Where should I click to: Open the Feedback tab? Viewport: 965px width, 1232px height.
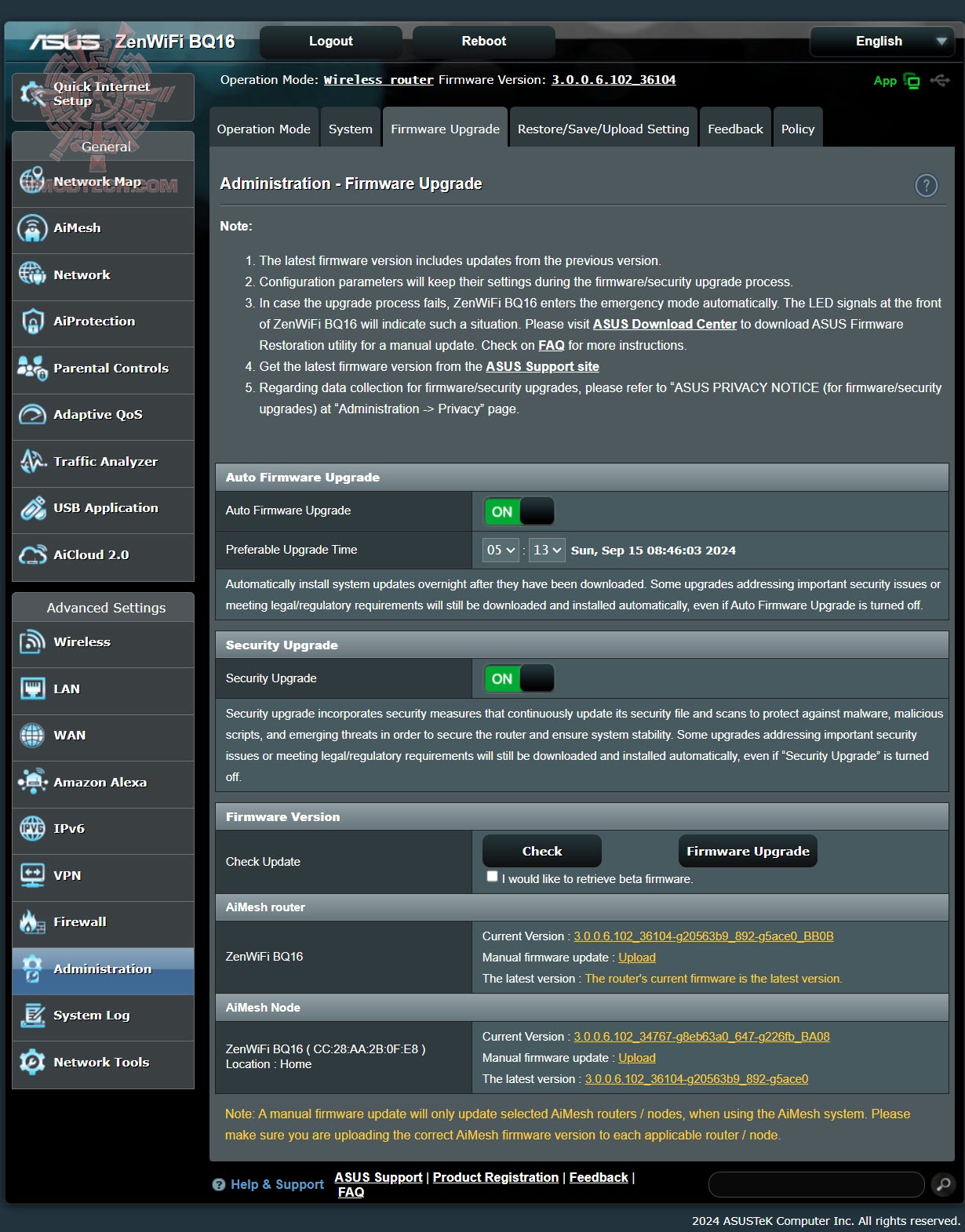click(x=735, y=129)
